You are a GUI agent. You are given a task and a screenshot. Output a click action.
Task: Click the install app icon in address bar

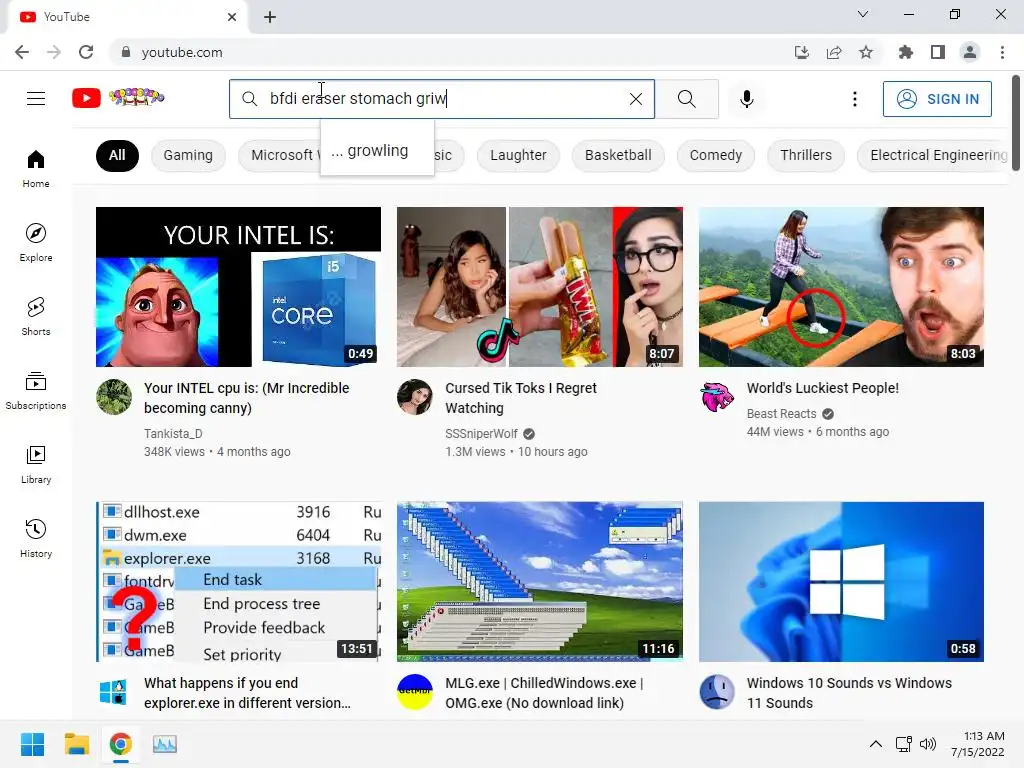(802, 52)
